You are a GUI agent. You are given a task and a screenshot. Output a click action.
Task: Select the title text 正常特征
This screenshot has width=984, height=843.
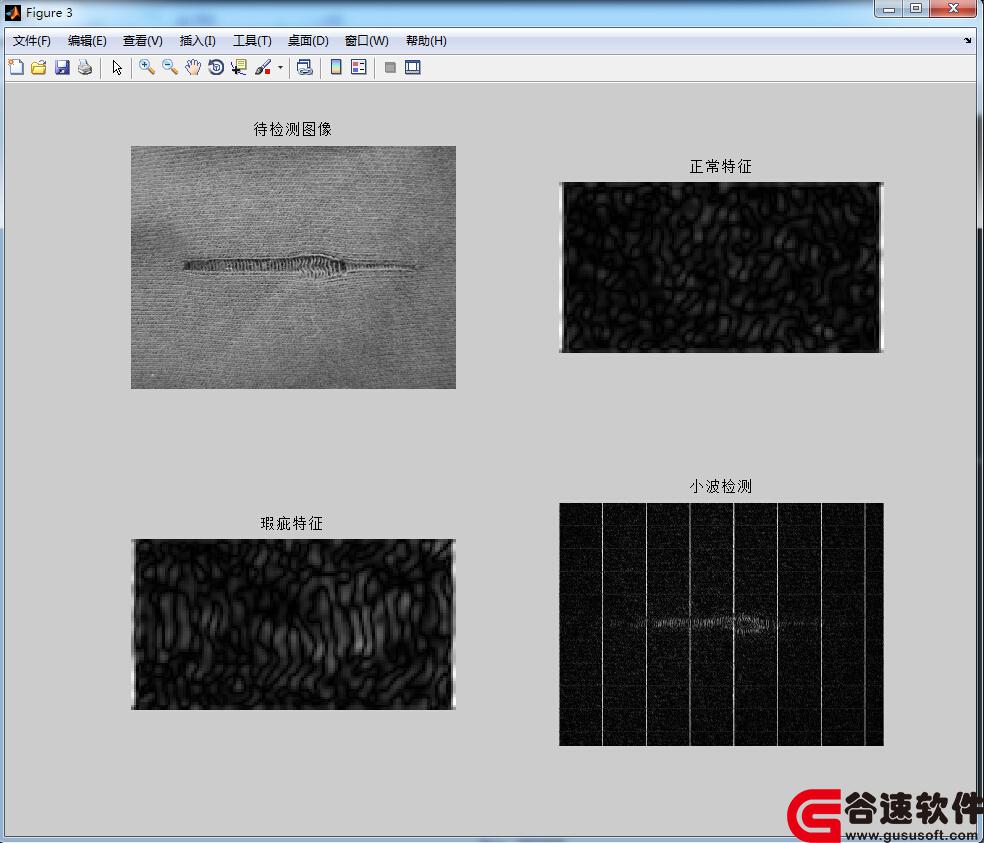click(x=720, y=166)
